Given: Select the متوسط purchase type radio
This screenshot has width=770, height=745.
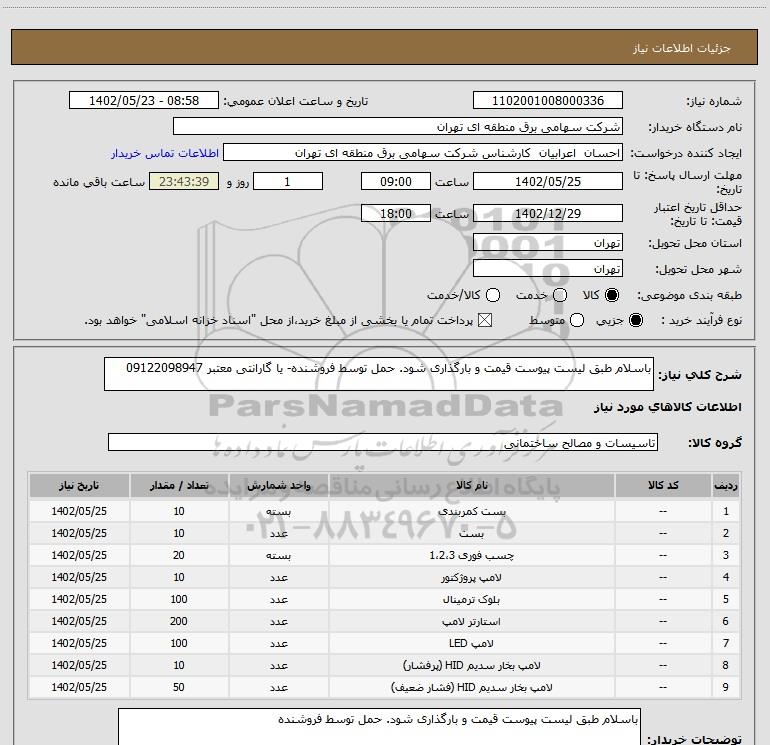Looking at the screenshot, I should click(x=577, y=320).
